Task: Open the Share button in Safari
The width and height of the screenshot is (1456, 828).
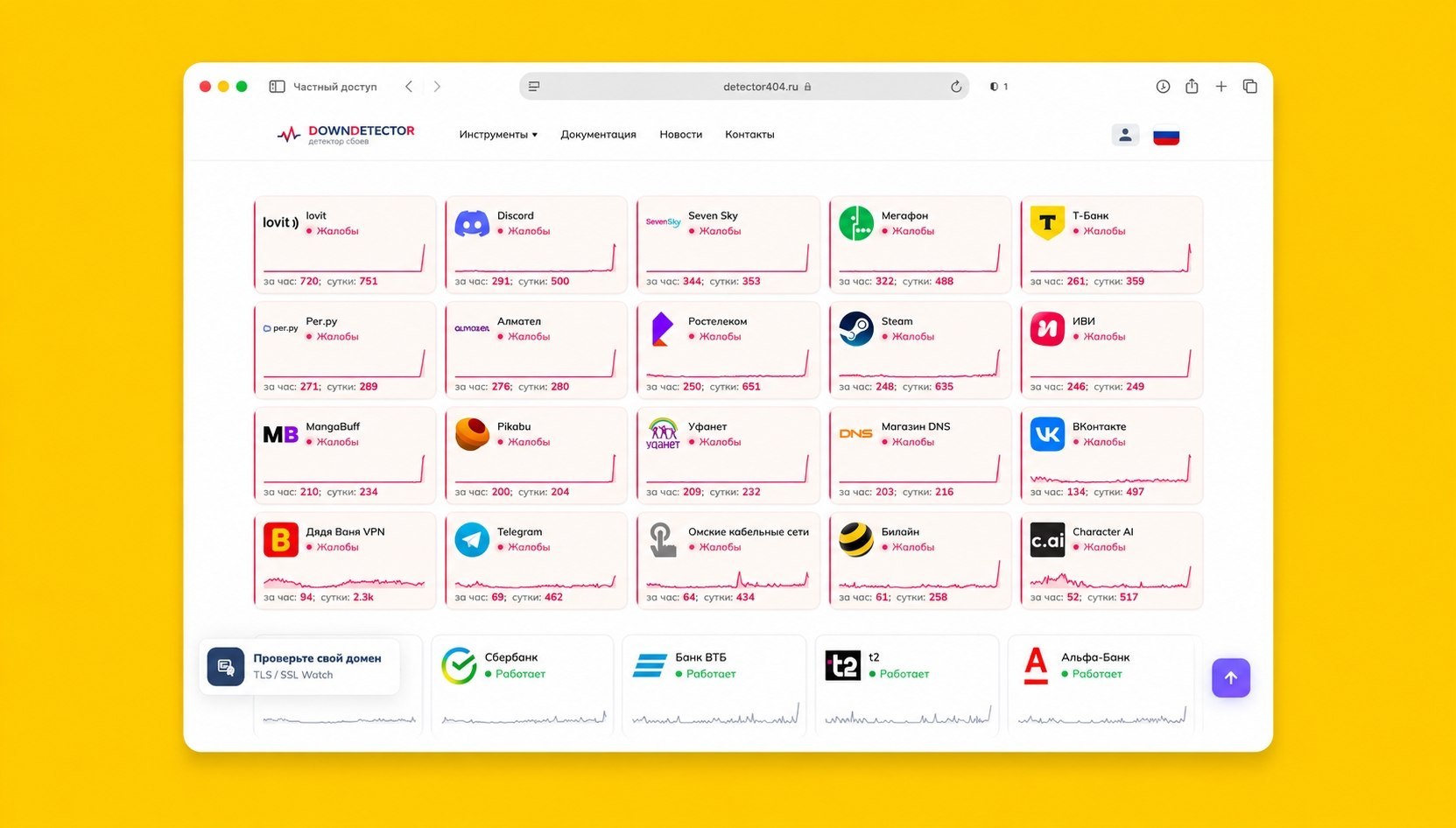Action: point(1192,86)
